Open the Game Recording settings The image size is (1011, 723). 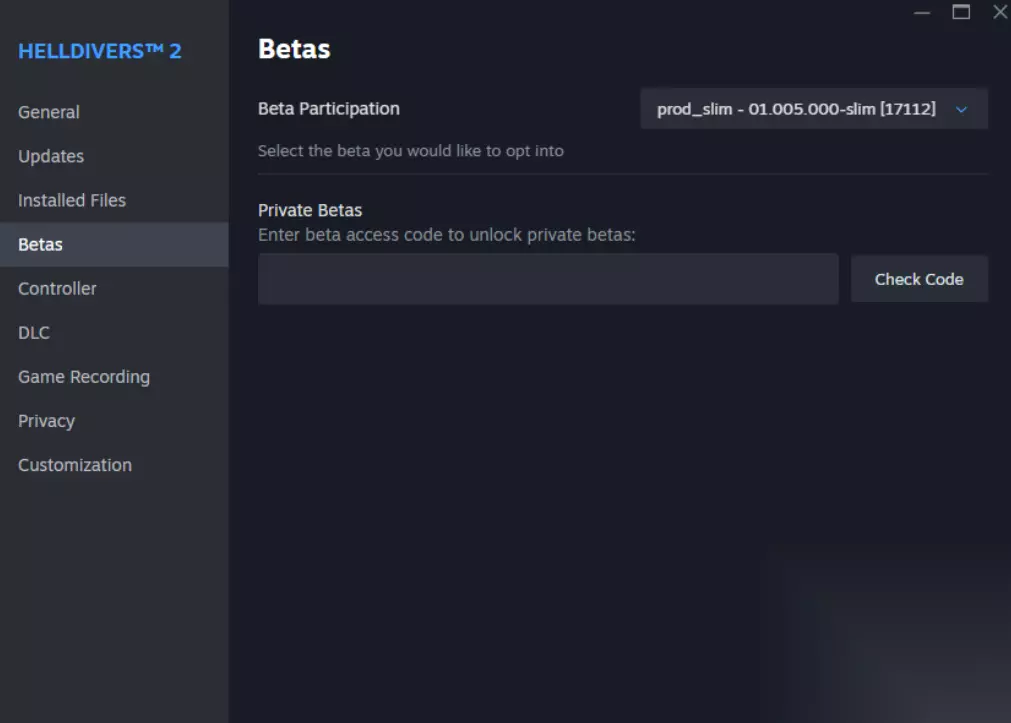pos(84,377)
